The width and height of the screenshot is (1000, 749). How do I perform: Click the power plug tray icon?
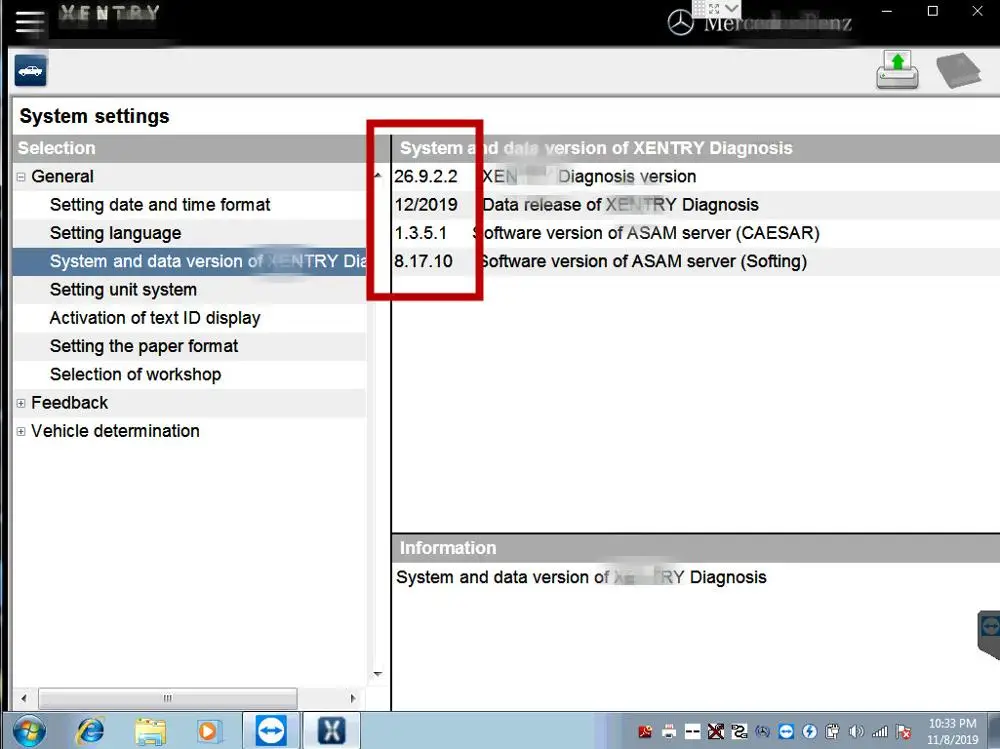click(x=833, y=732)
